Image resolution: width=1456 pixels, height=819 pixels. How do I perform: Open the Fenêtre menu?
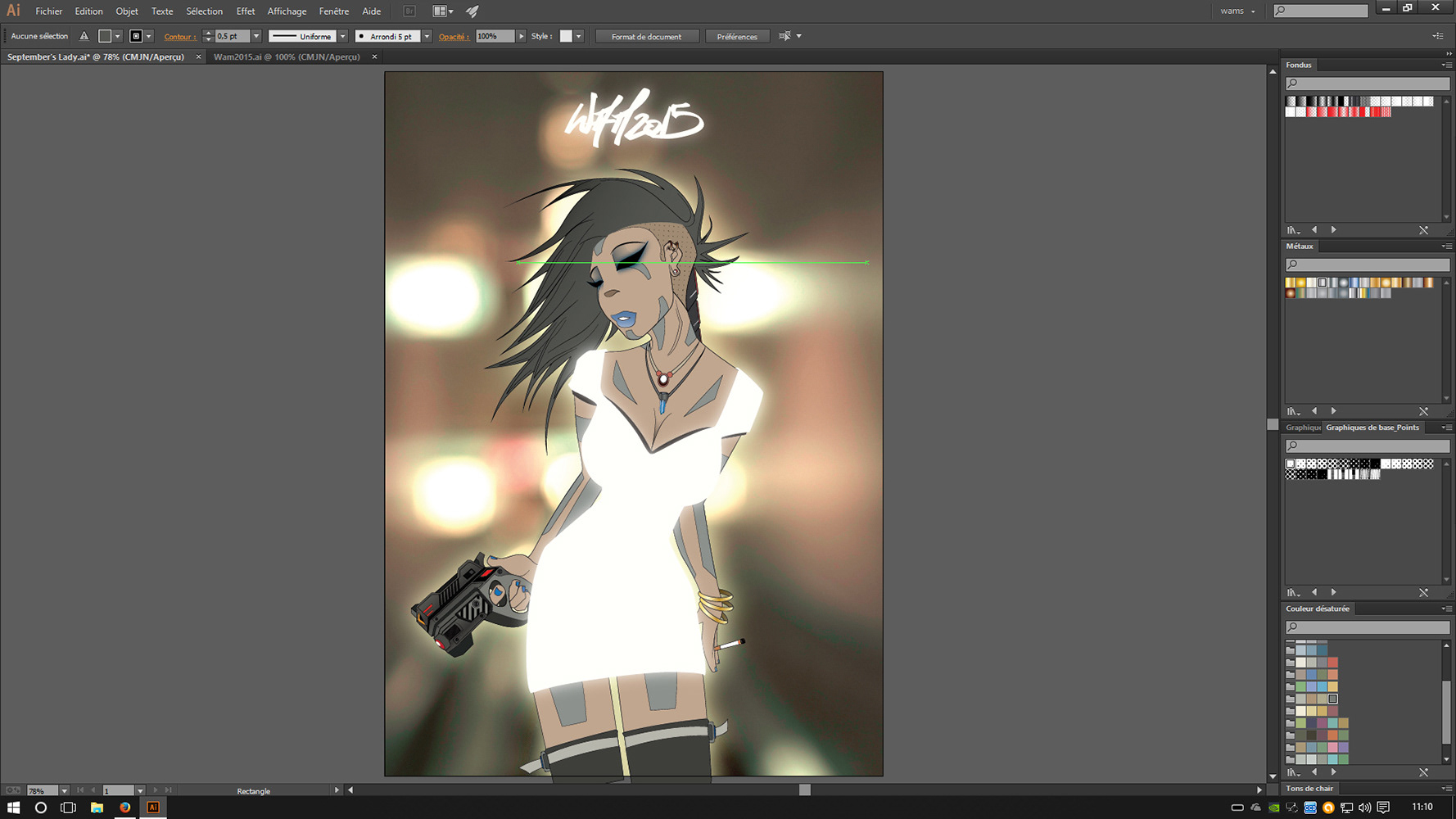[x=334, y=11]
